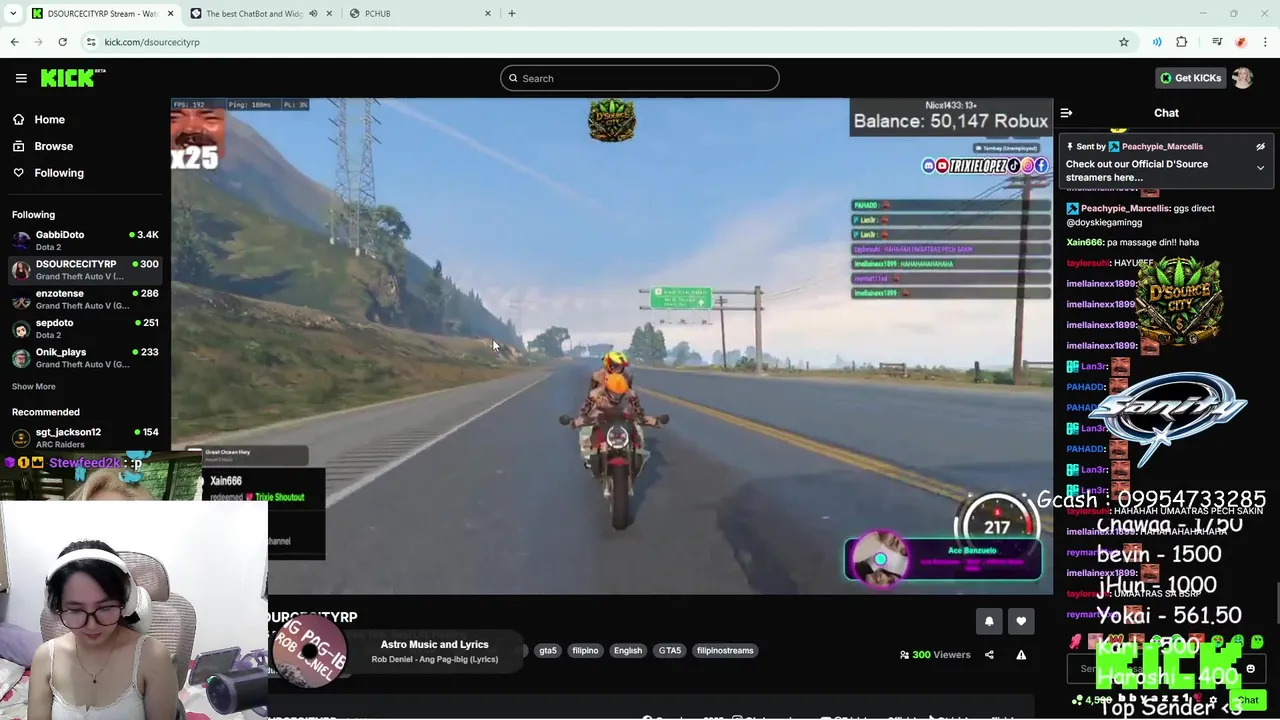This screenshot has width=1280, height=720.
Task: Share the stream
Action: click(x=989, y=655)
